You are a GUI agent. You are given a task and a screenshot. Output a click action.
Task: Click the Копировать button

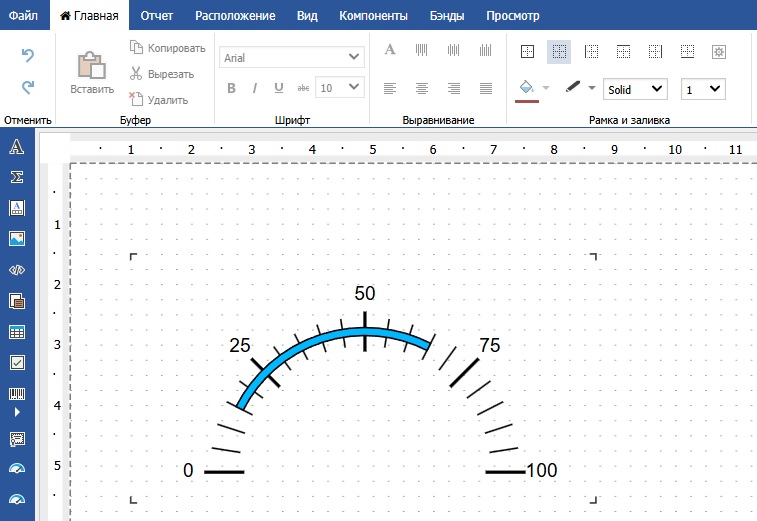[167, 48]
